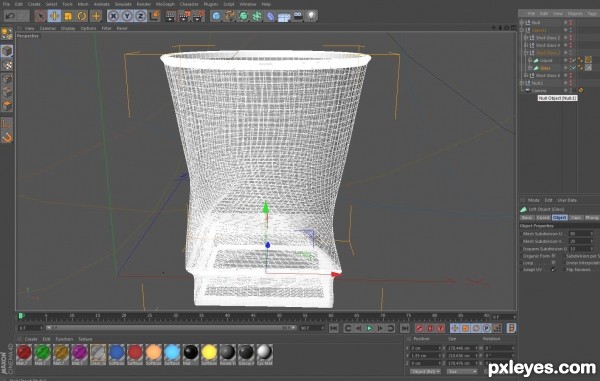Open the File menu

coord(7,4)
